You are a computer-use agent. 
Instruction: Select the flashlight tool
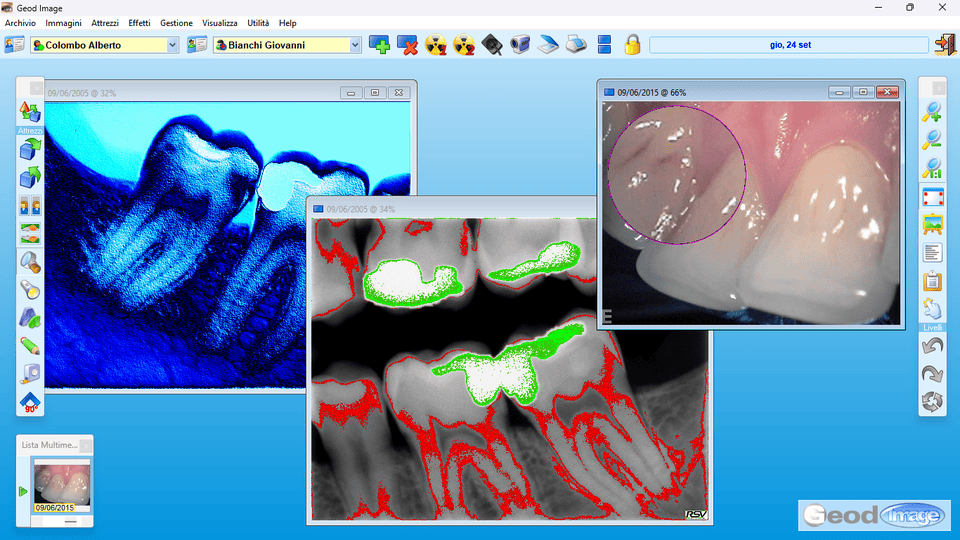click(29, 290)
